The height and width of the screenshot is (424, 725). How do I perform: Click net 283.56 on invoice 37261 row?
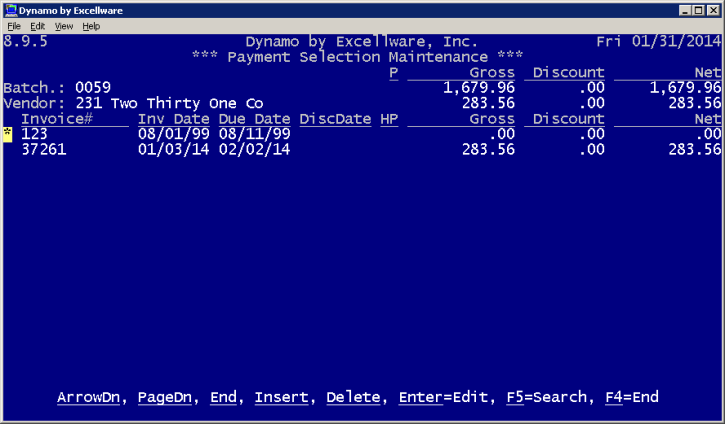(695, 149)
